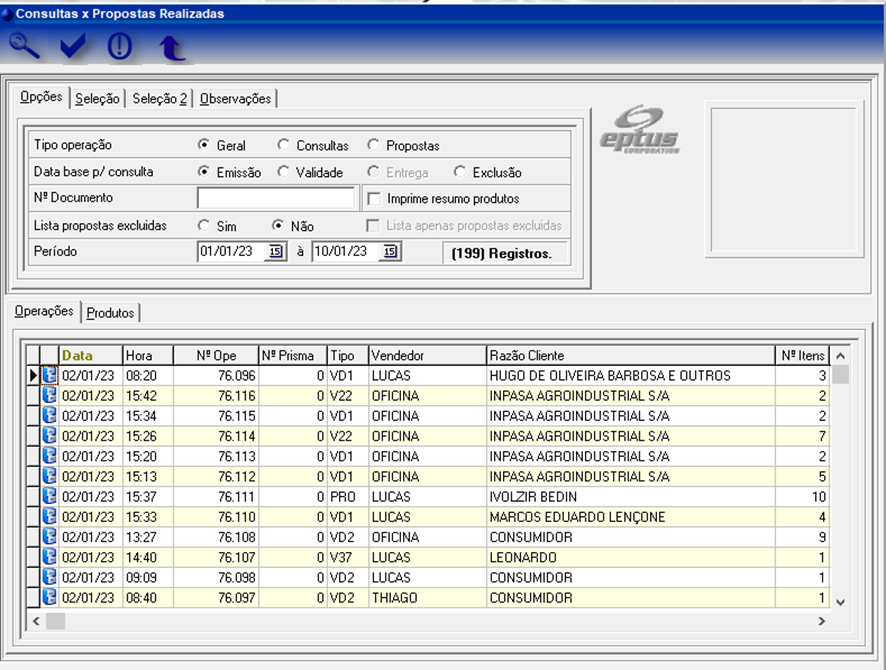Click the magnifying glass search icon
This screenshot has height=670, width=886.
tap(25, 46)
